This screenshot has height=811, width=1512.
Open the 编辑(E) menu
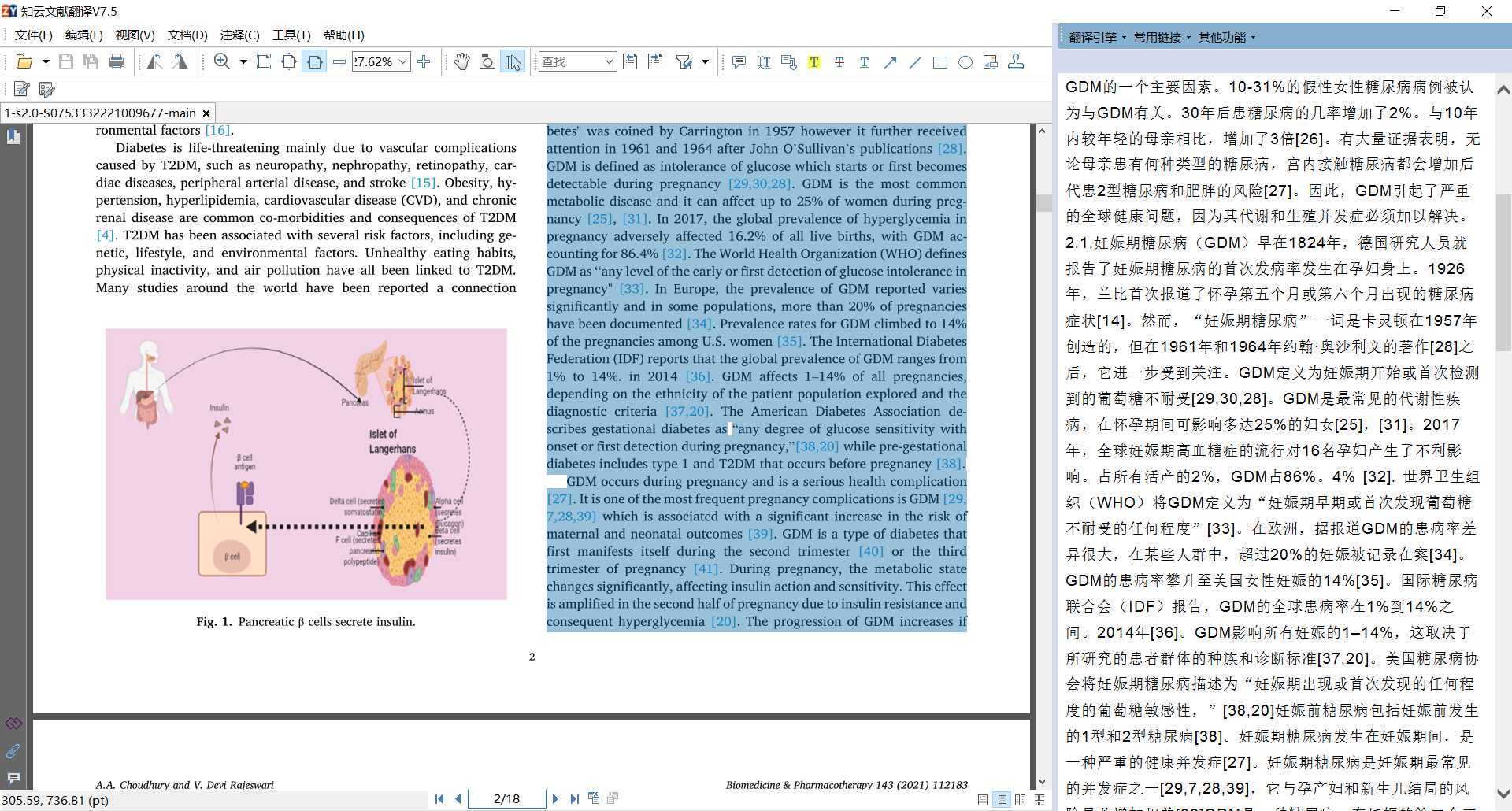click(x=83, y=35)
